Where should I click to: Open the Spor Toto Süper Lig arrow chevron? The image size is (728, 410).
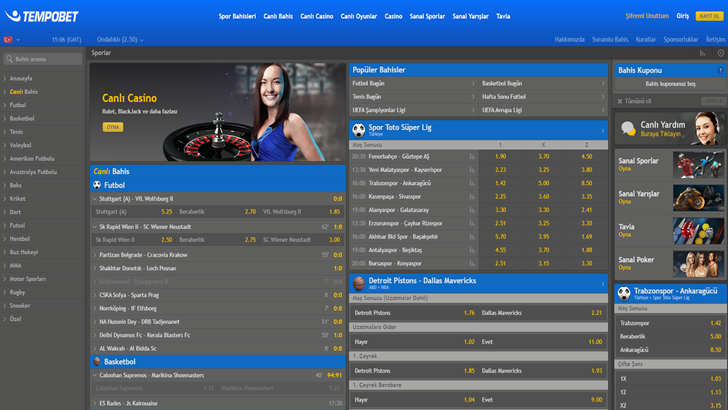pos(603,130)
